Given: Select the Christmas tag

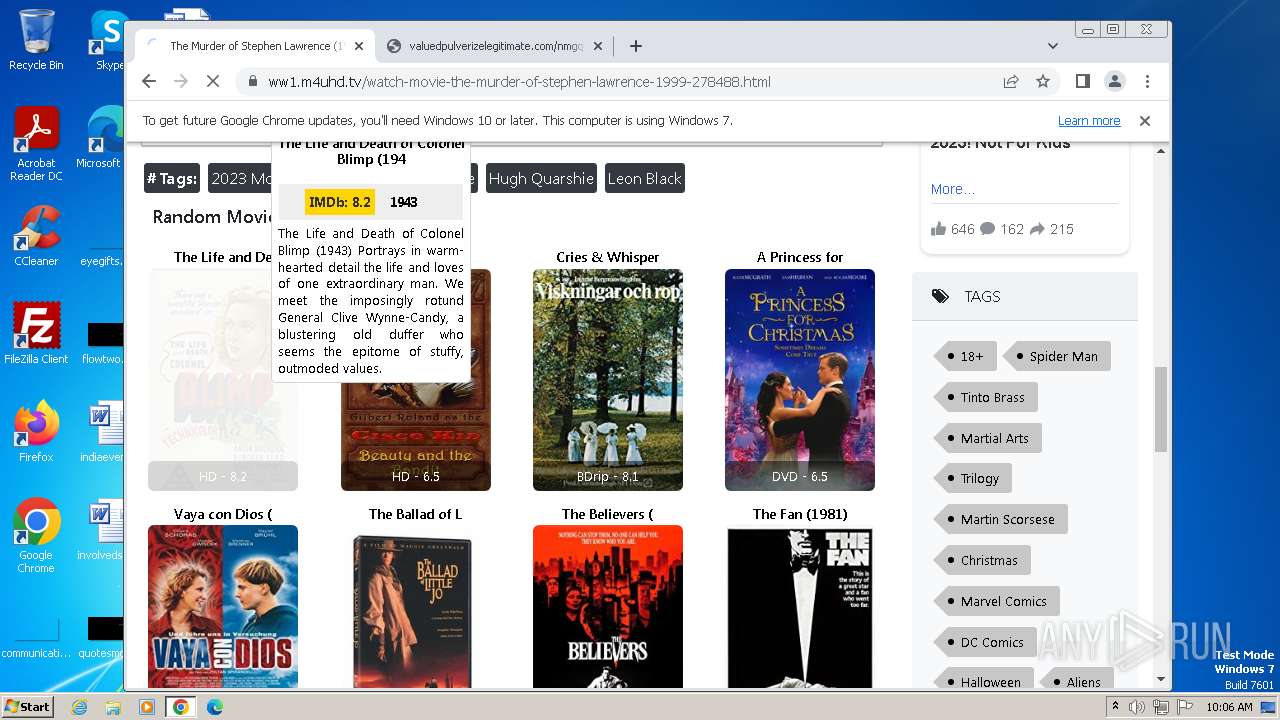Looking at the screenshot, I should 983,560.
